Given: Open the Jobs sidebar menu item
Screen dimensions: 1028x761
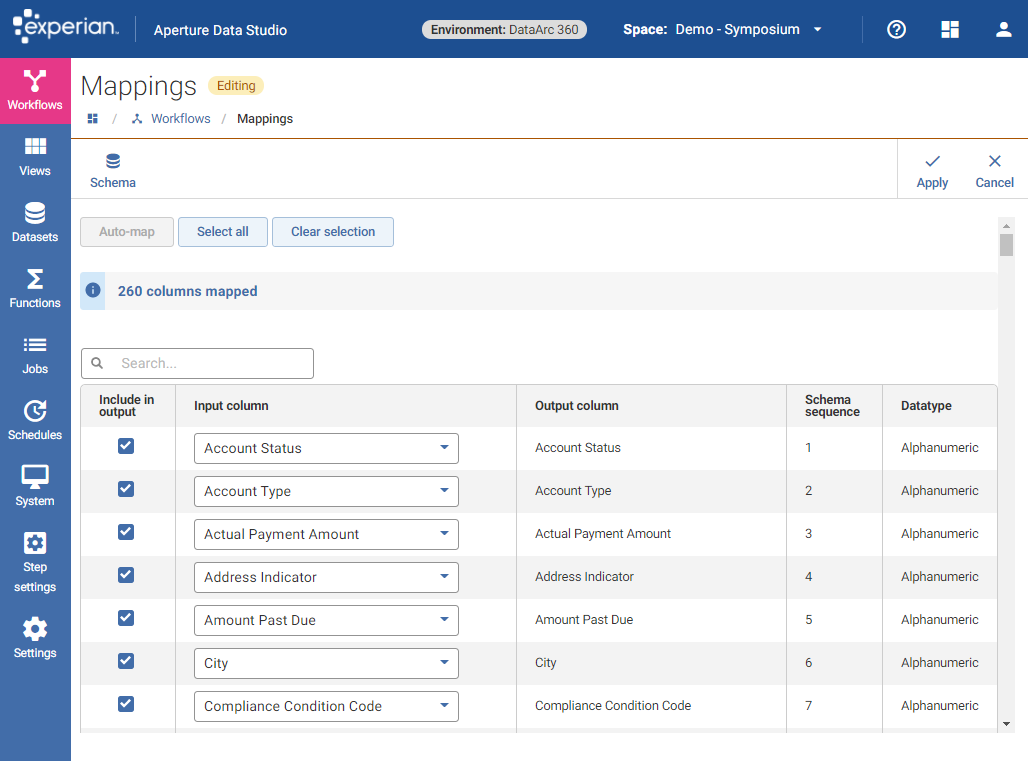Looking at the screenshot, I should [x=35, y=355].
